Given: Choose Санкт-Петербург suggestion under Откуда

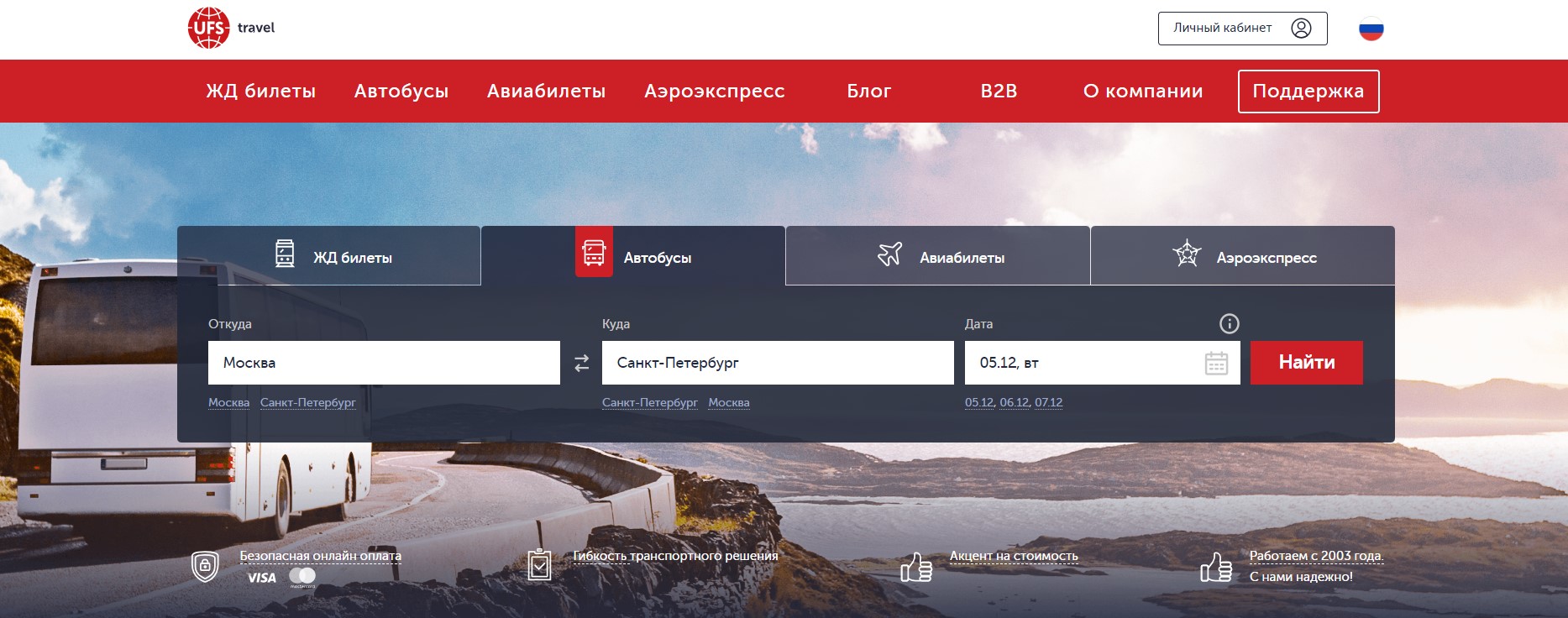Looking at the screenshot, I should (x=307, y=402).
